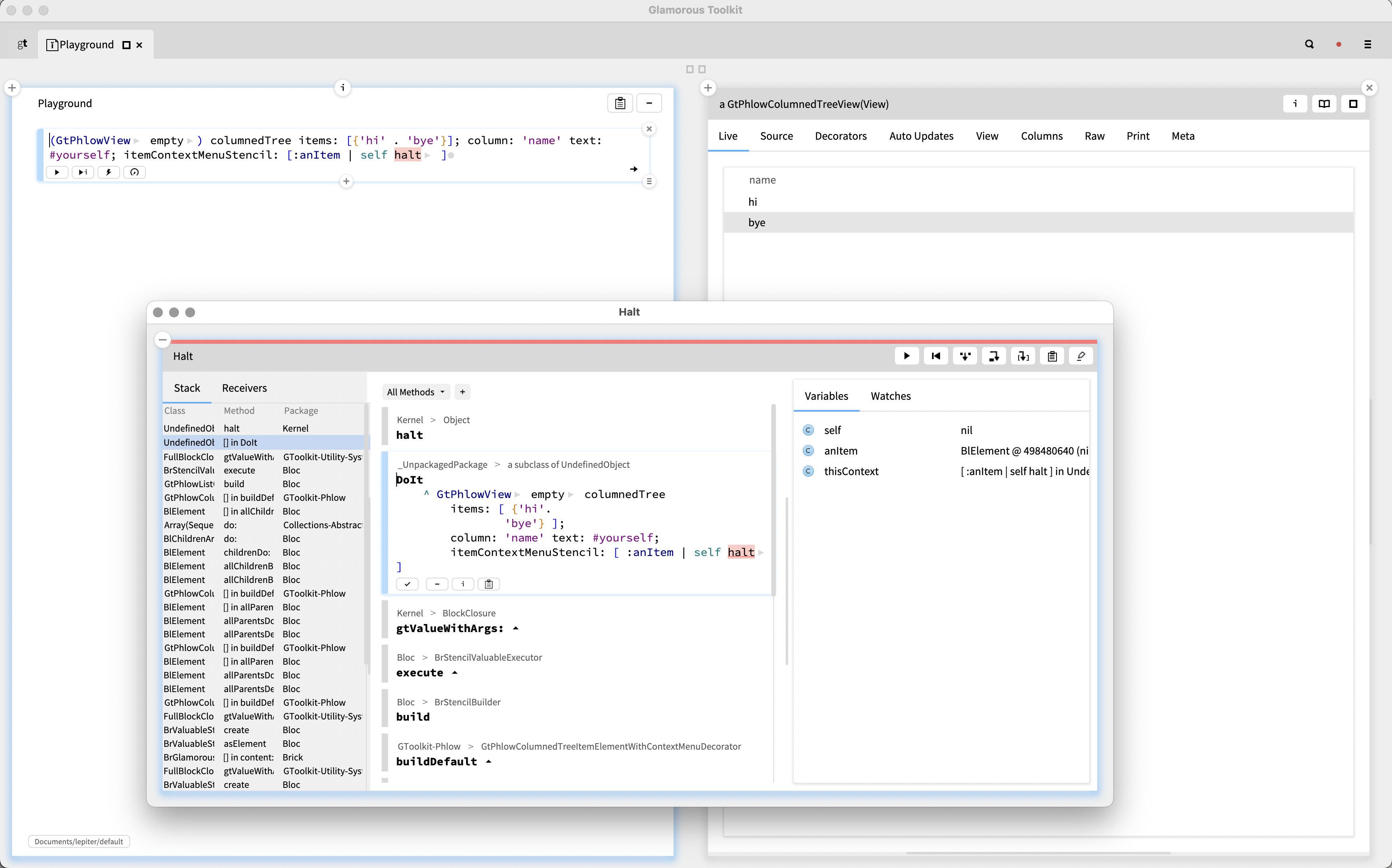Open the book icon in the view header

[1324, 104]
